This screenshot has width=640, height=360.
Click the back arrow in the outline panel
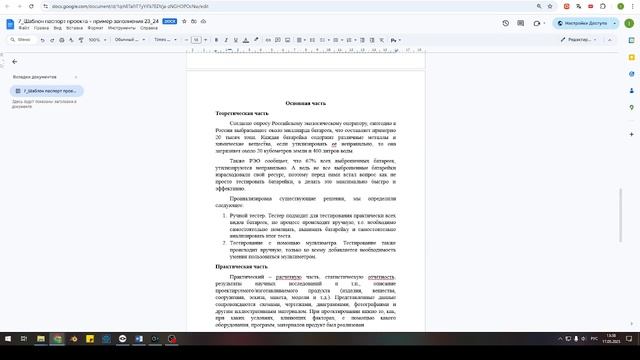click(15, 62)
